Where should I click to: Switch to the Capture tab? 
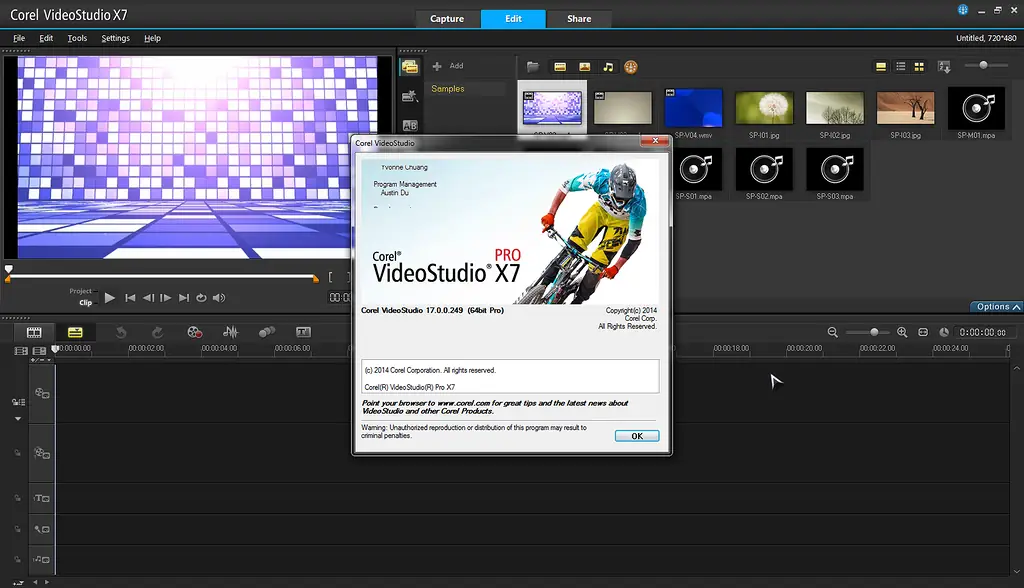[x=447, y=18]
